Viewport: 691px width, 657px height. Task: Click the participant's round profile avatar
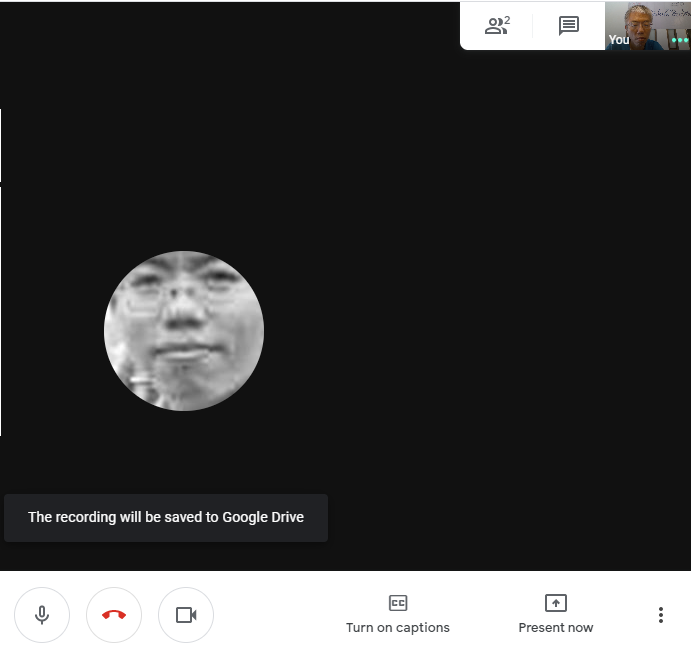184,331
